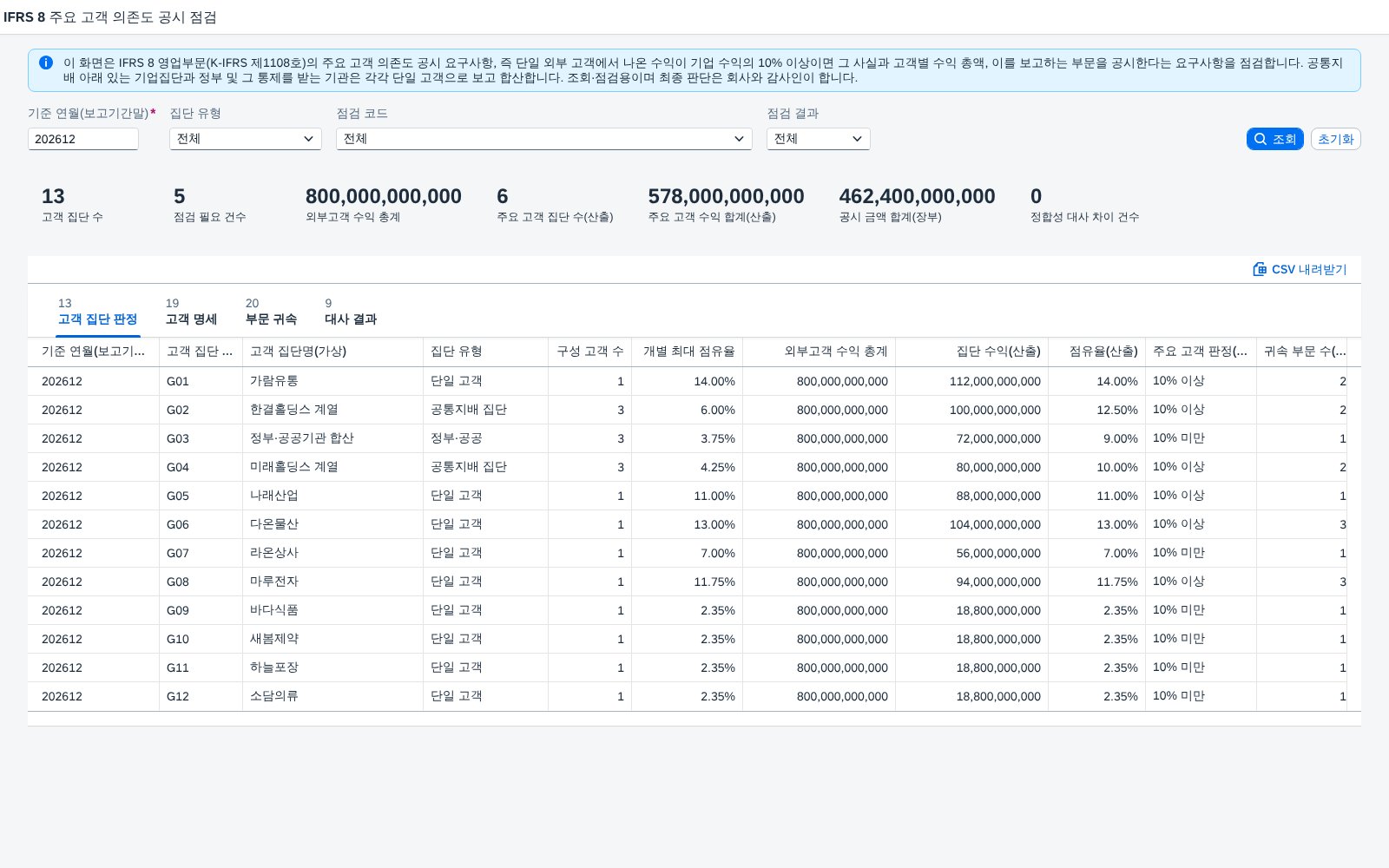The height and width of the screenshot is (868, 1389).
Task: Select the 나래산업 cell
Action: (x=332, y=496)
